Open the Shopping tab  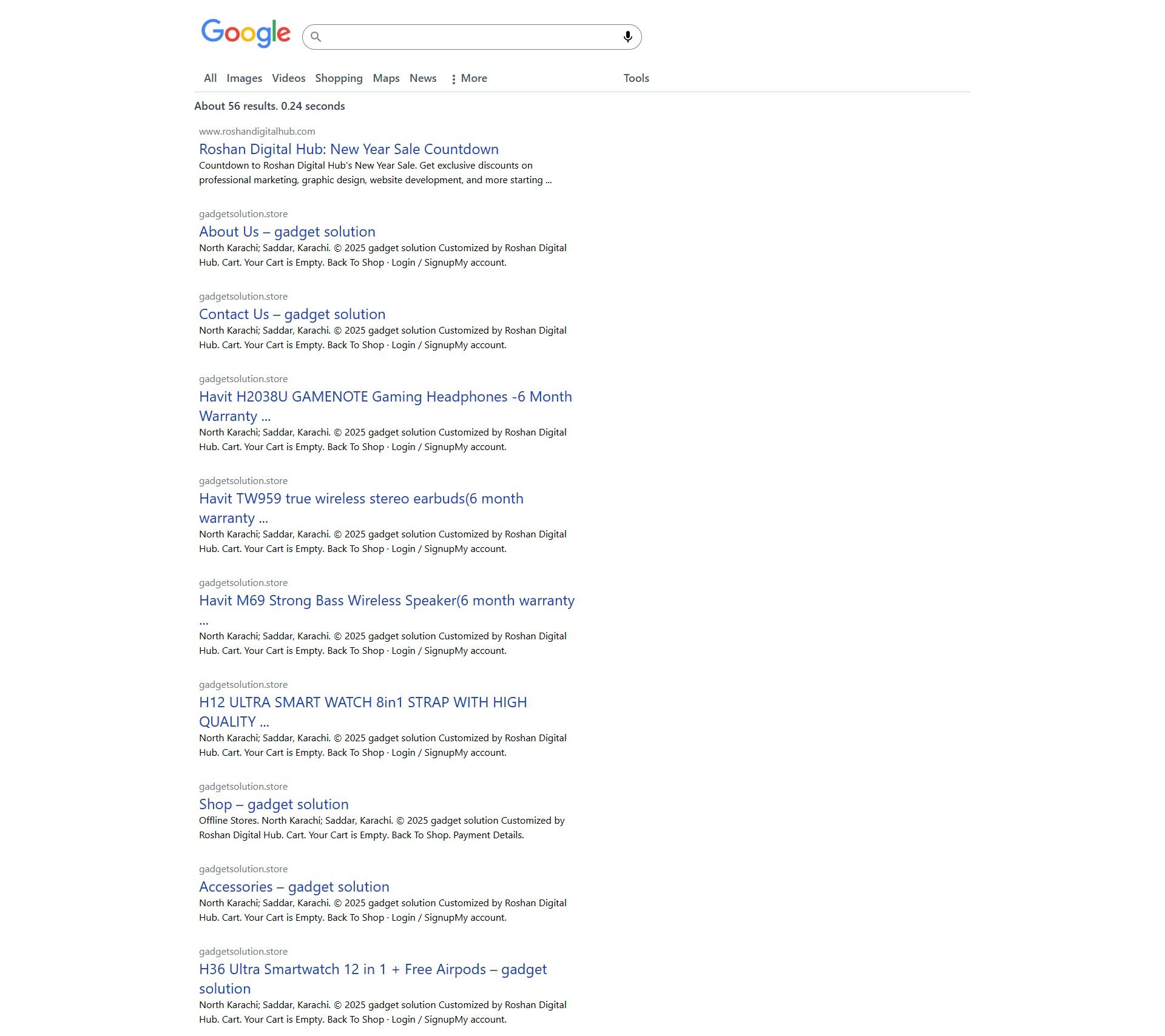tap(339, 78)
